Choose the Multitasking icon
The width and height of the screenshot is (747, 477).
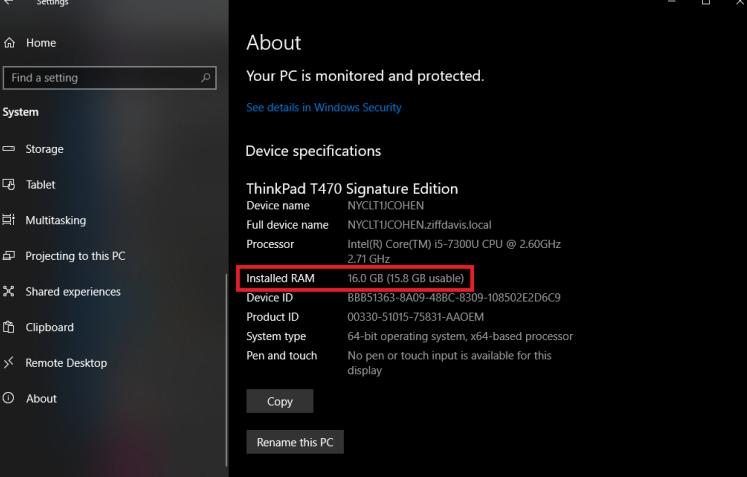coord(9,220)
